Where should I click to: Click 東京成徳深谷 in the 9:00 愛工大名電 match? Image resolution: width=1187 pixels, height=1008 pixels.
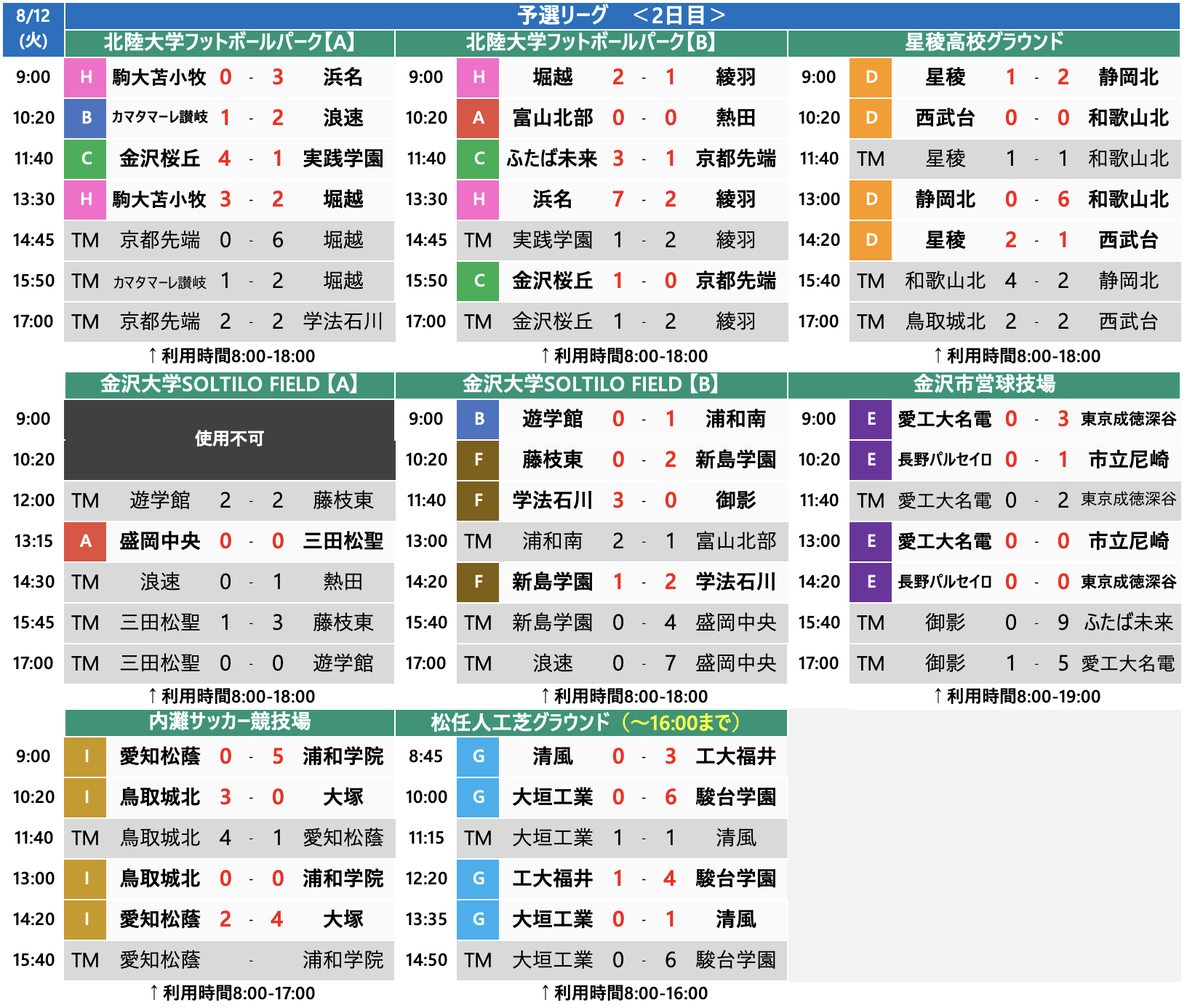pyautogui.click(x=1128, y=419)
